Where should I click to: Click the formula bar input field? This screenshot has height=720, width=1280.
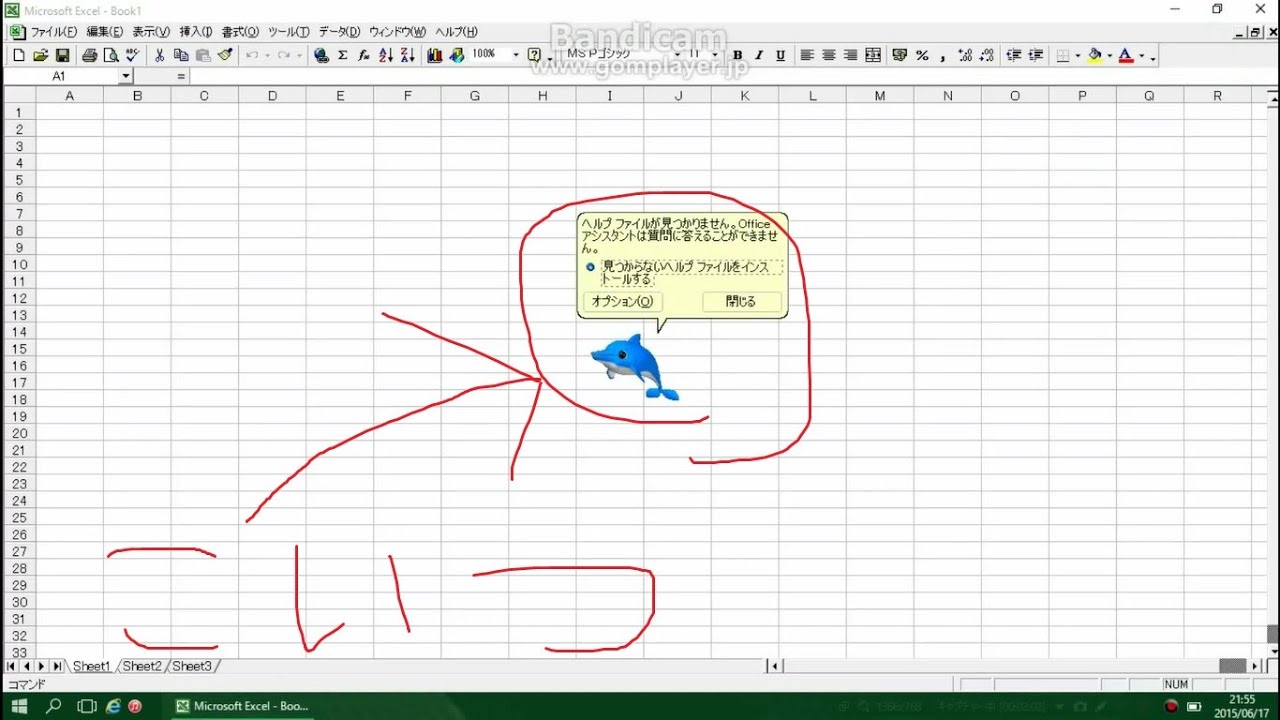(x=732, y=76)
